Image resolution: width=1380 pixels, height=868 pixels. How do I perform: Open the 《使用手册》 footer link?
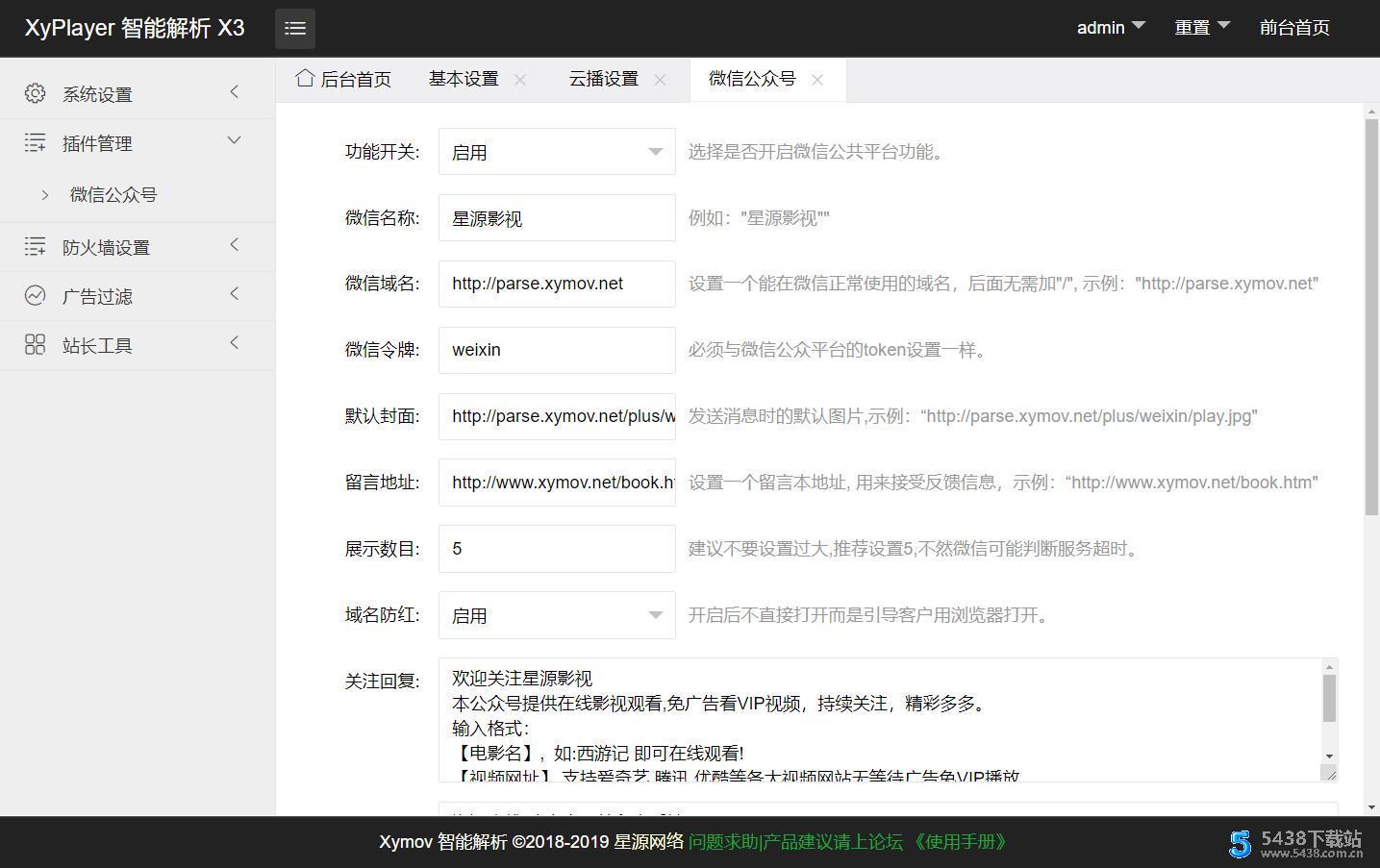[959, 842]
